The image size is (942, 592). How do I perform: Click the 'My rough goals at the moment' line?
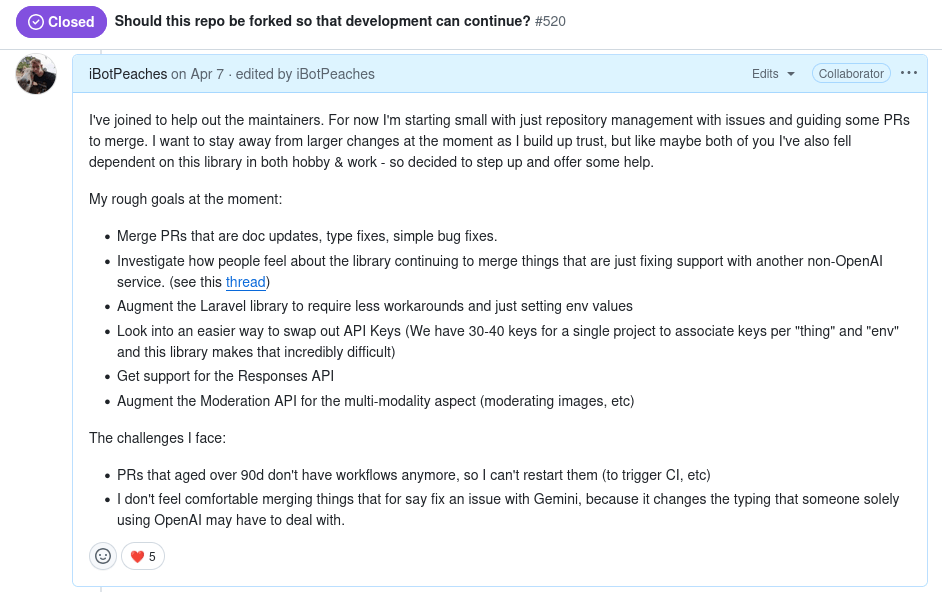[x=185, y=199]
